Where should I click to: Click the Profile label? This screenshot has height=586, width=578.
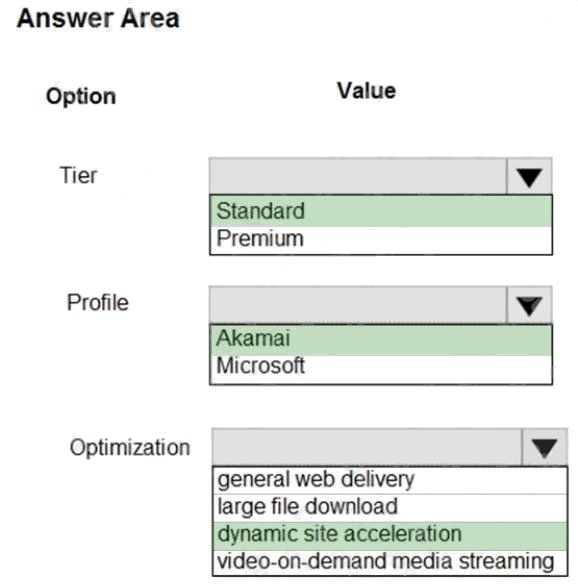click(98, 302)
